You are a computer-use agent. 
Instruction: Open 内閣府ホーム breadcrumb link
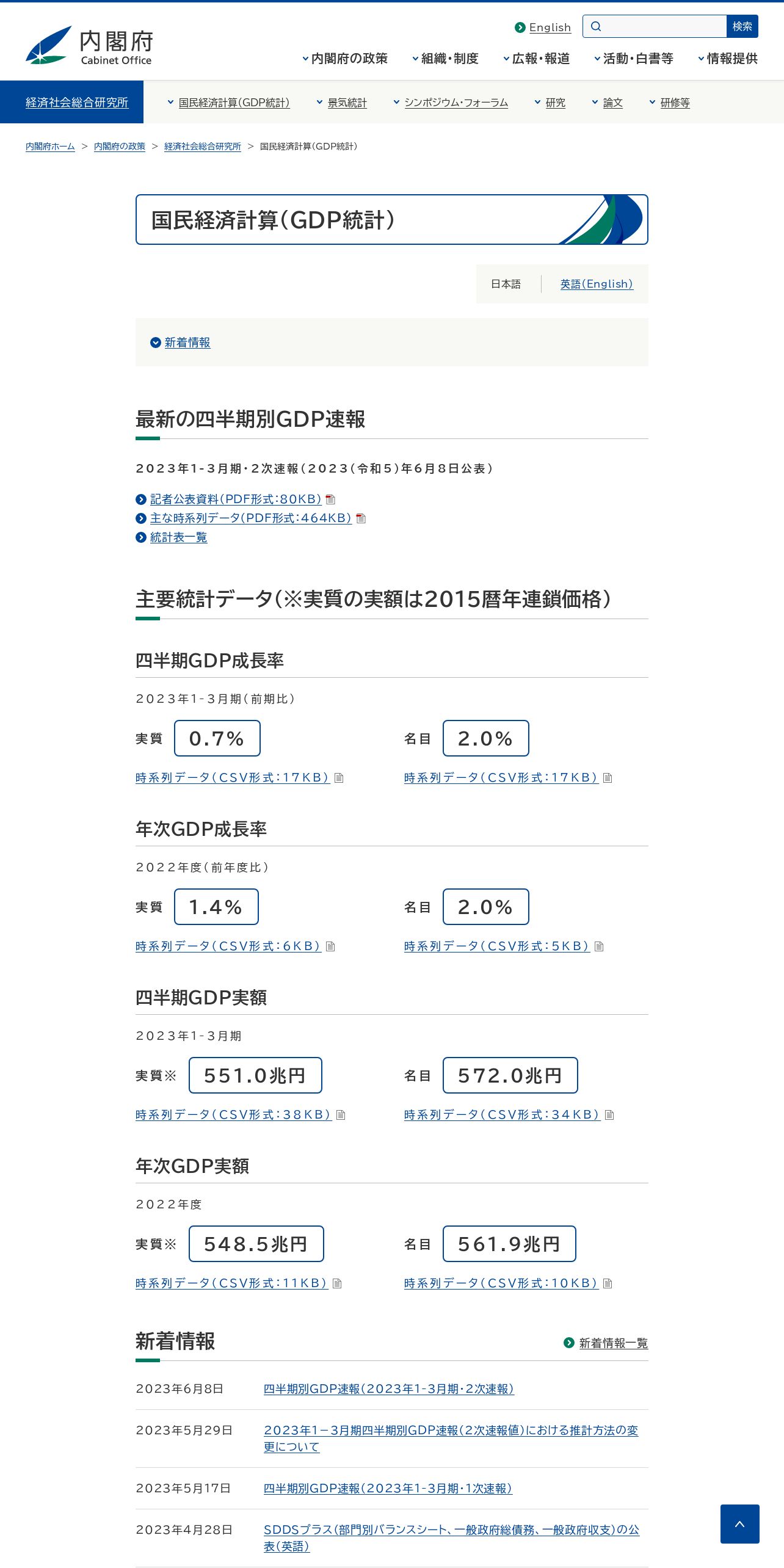(50, 147)
